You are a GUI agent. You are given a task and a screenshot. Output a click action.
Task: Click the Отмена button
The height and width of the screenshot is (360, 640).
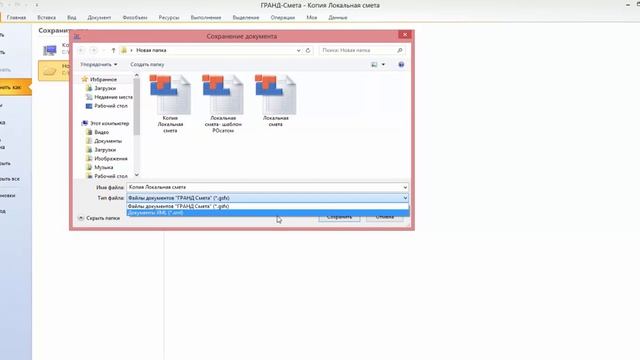click(x=384, y=217)
